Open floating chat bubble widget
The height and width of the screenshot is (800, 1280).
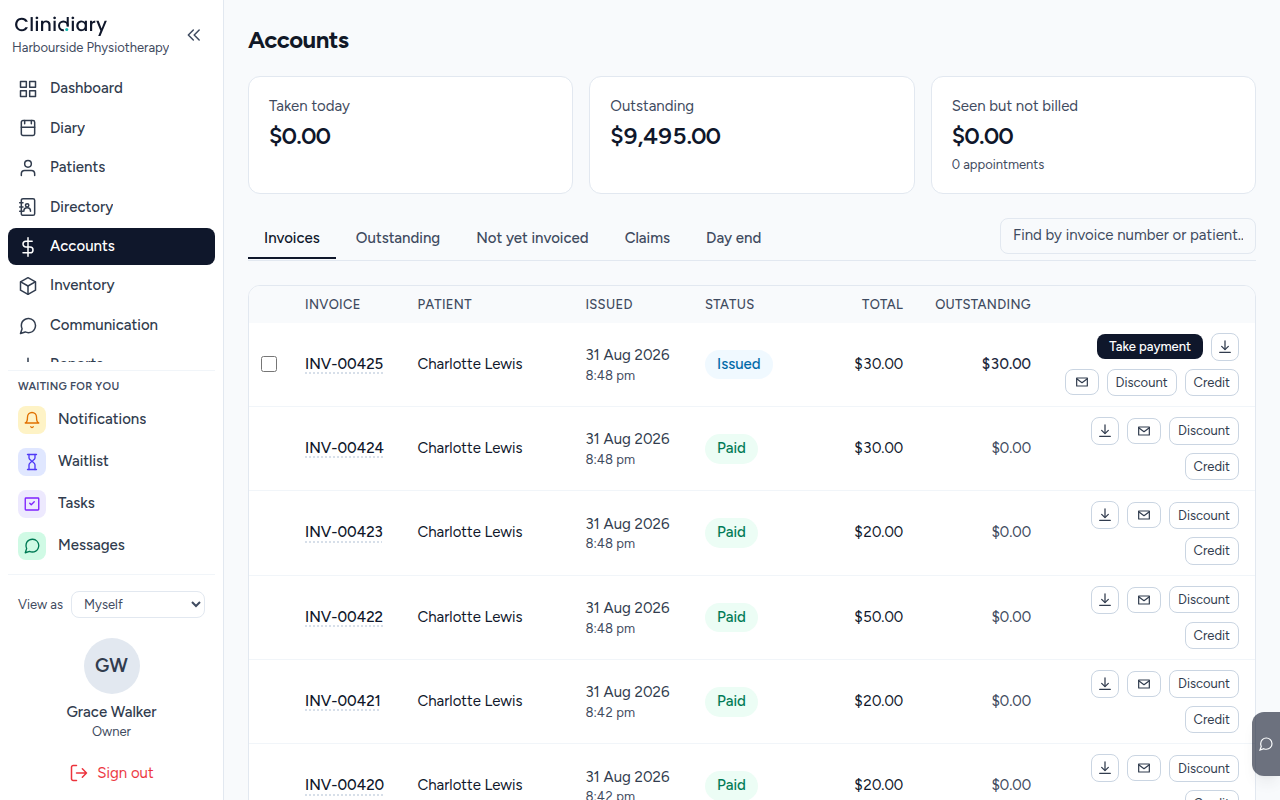tap(1266, 744)
